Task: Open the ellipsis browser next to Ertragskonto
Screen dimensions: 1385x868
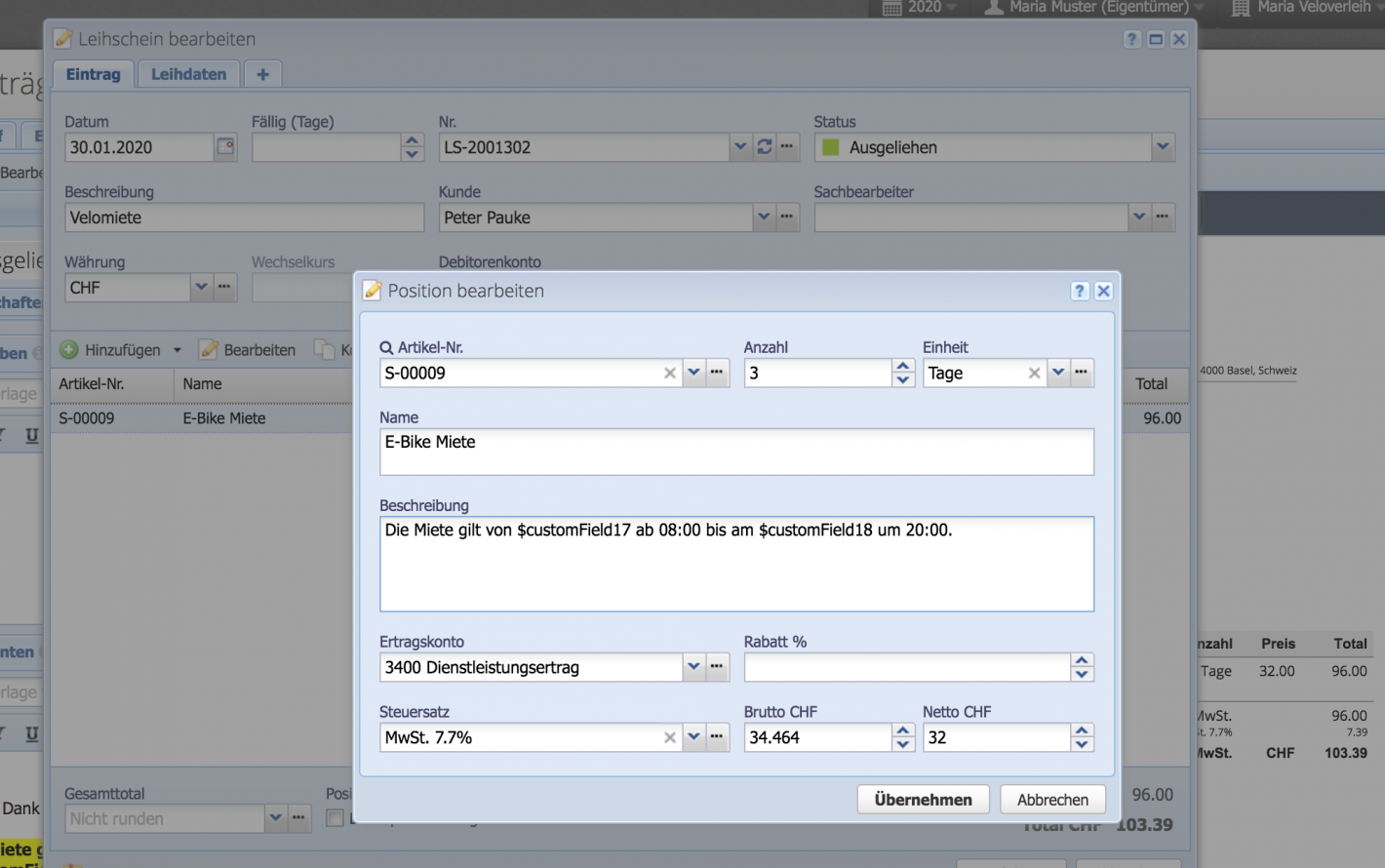Action: click(x=717, y=667)
